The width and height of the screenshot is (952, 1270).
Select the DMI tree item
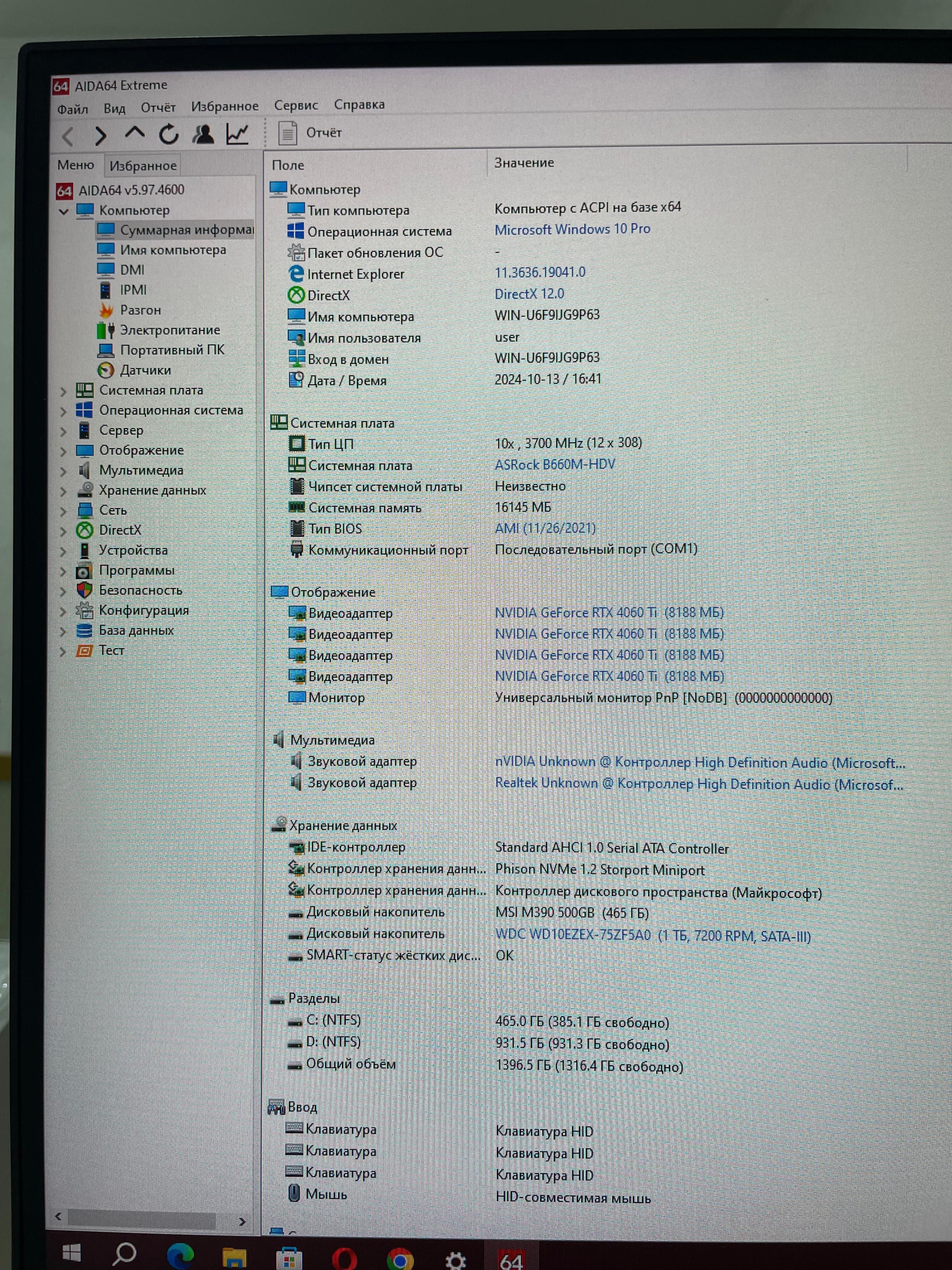(x=121, y=270)
